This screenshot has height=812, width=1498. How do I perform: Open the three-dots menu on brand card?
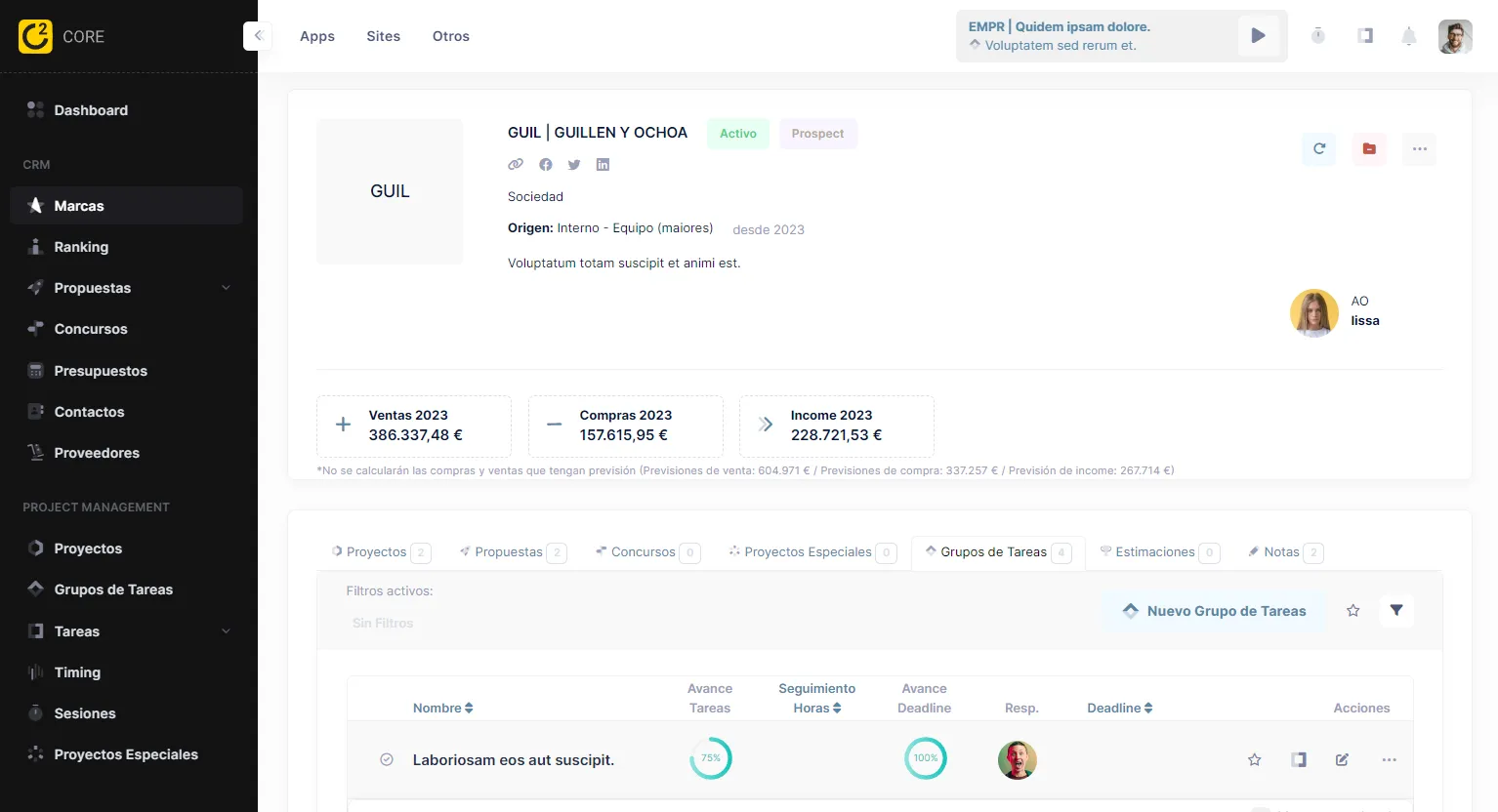[1419, 149]
